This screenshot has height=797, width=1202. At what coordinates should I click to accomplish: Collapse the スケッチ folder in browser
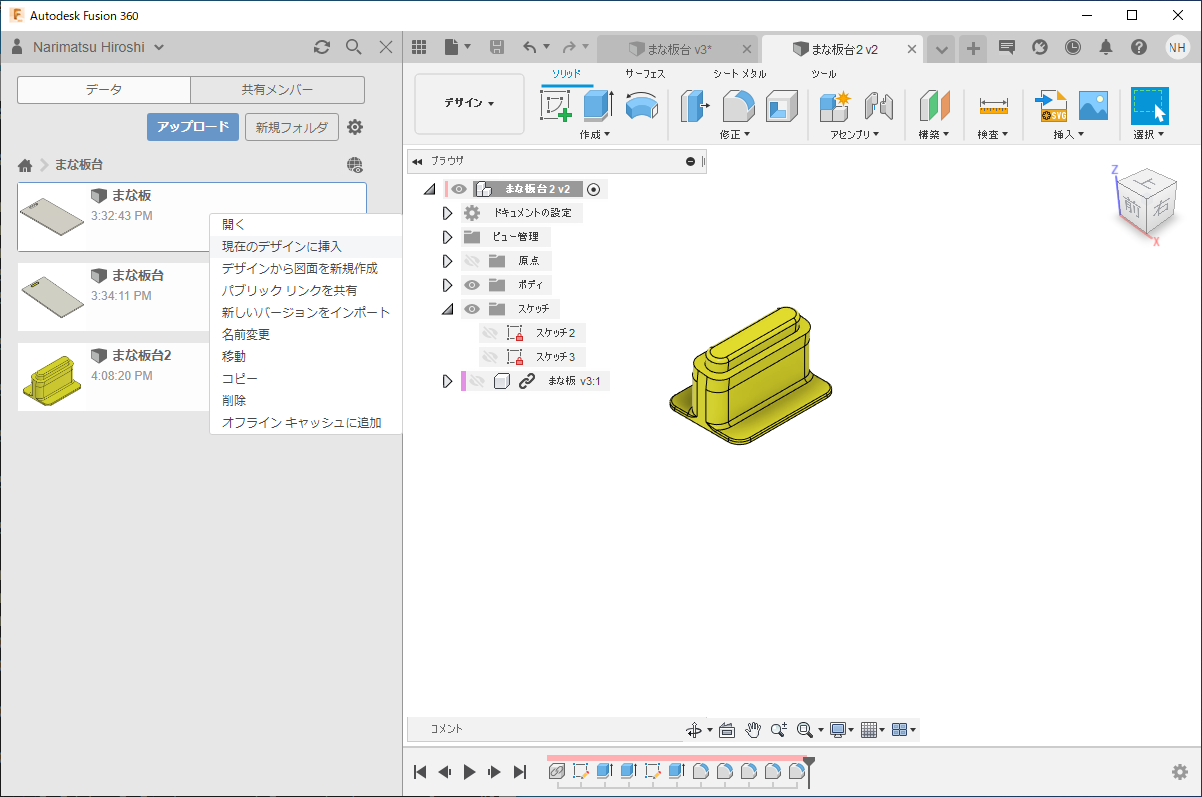448,309
